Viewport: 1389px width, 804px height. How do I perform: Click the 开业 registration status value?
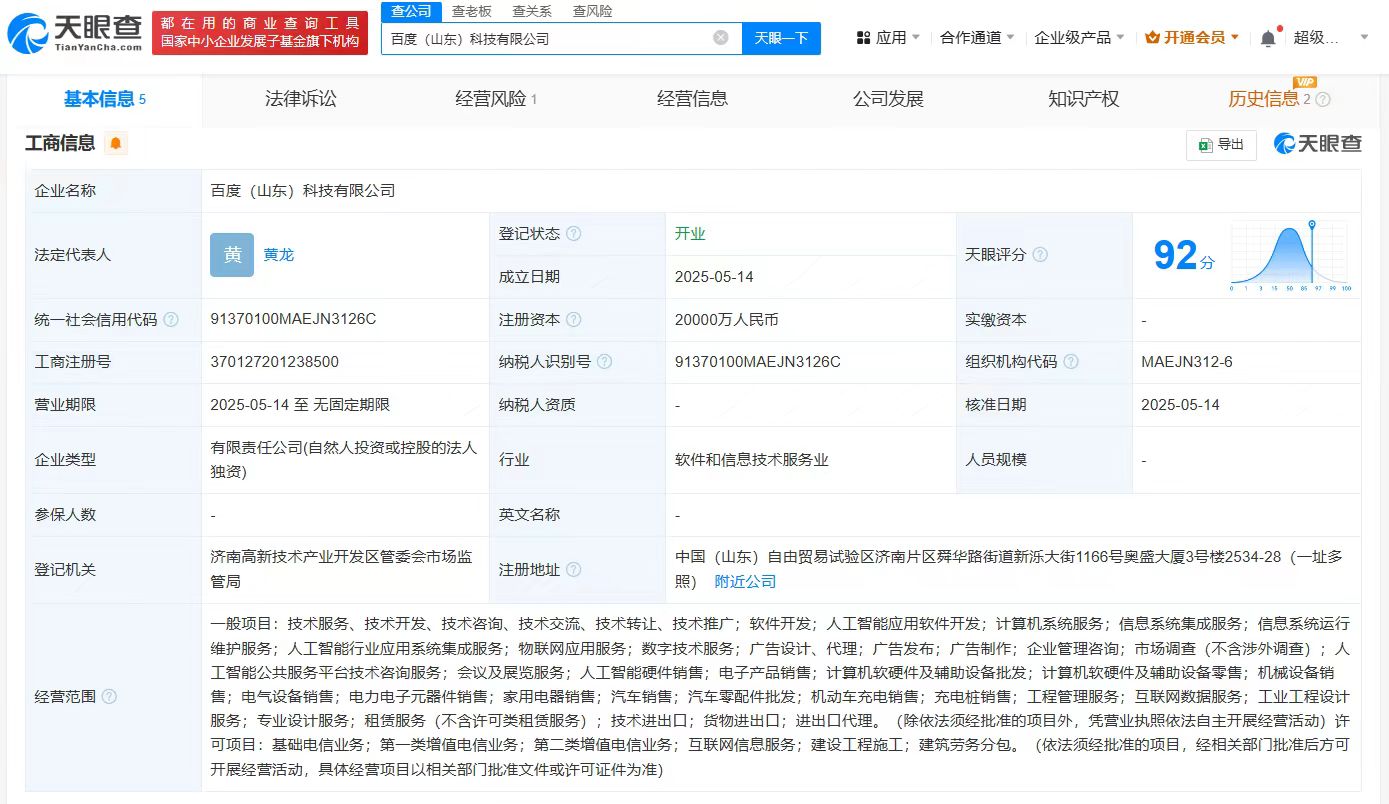click(690, 233)
